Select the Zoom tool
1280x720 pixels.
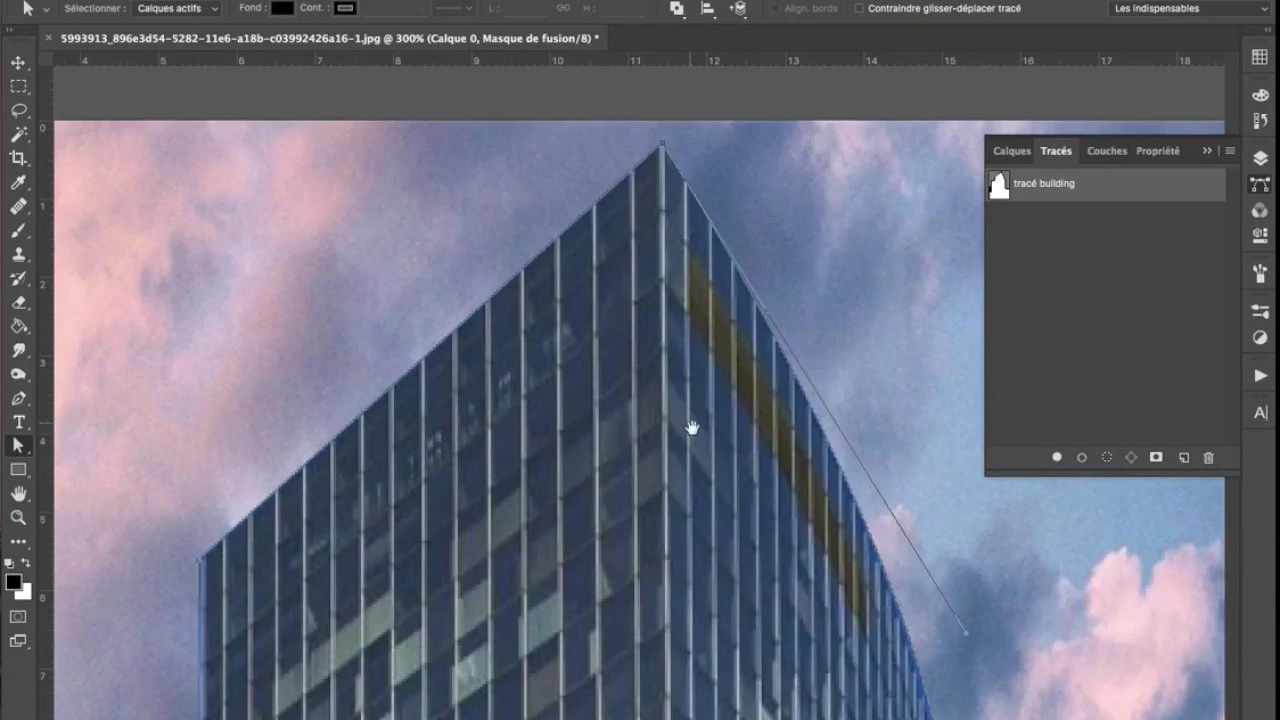(x=18, y=518)
